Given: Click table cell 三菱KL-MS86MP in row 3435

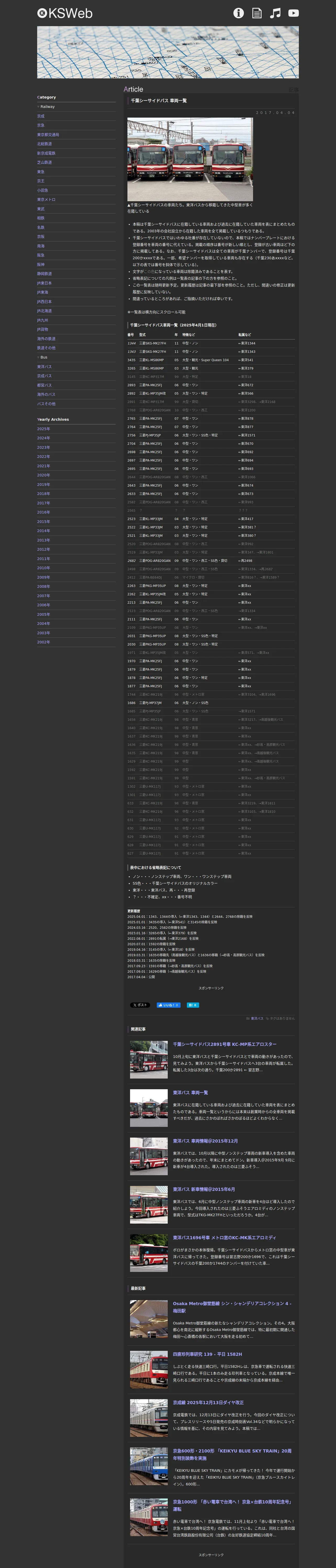Looking at the screenshot, I should (151, 360).
